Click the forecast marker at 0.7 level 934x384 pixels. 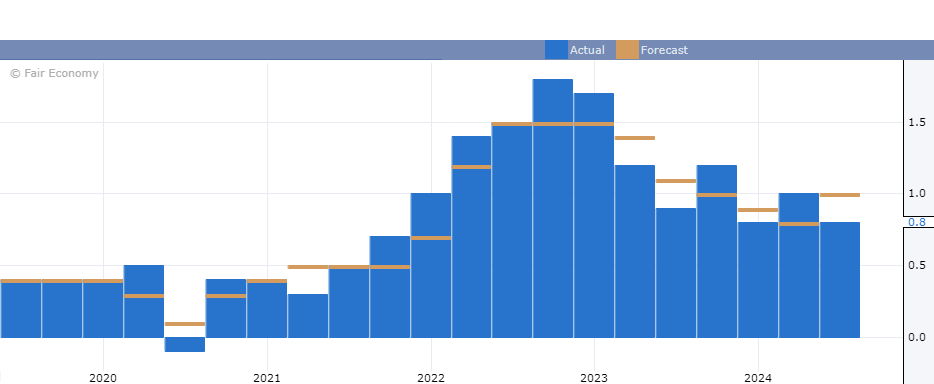[430, 238]
